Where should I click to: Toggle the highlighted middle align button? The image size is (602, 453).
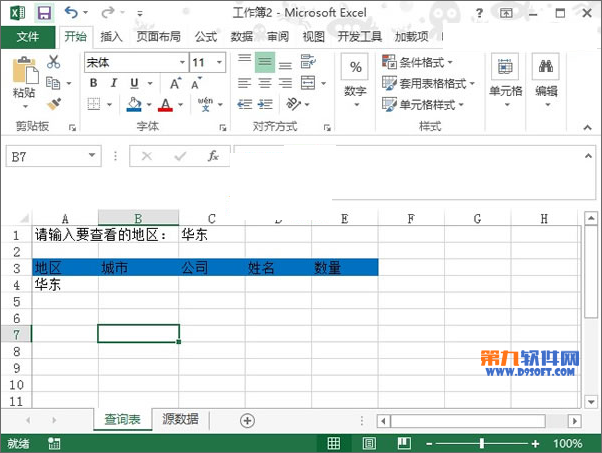coord(265,62)
